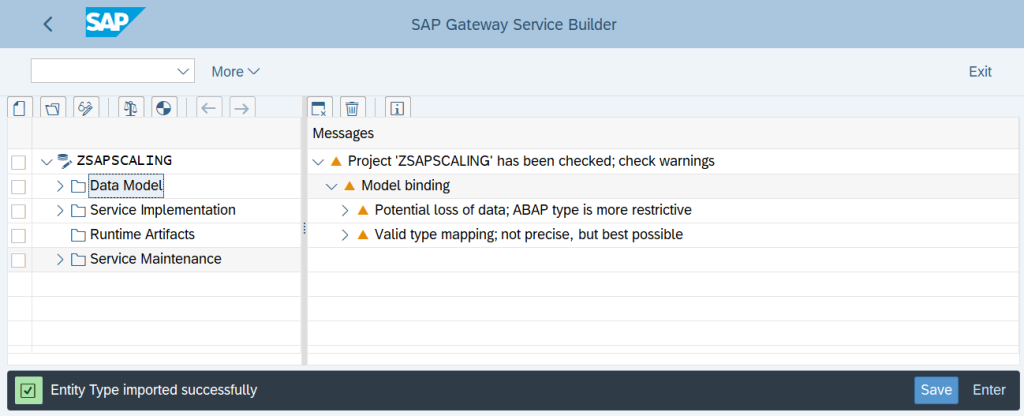Click 'Project 'ZSAPSCALING' has been checked' text
This screenshot has height=416, width=1024.
click(532, 161)
